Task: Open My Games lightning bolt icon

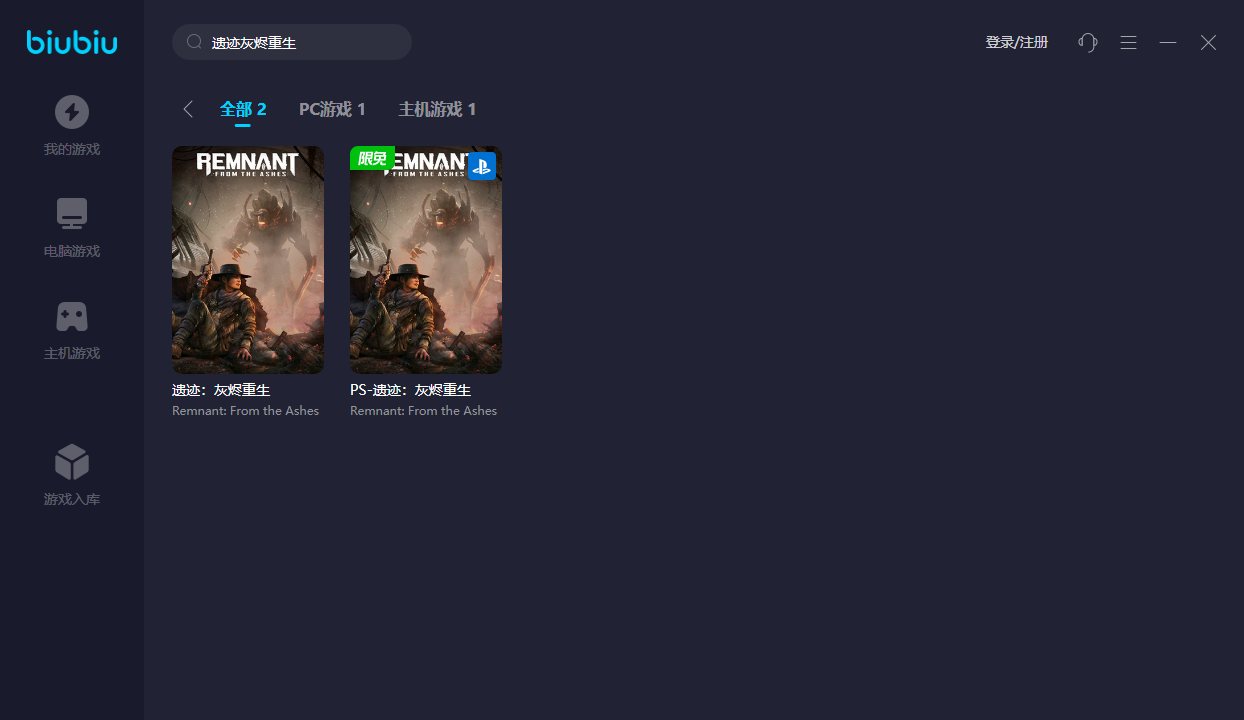Action: point(72,112)
